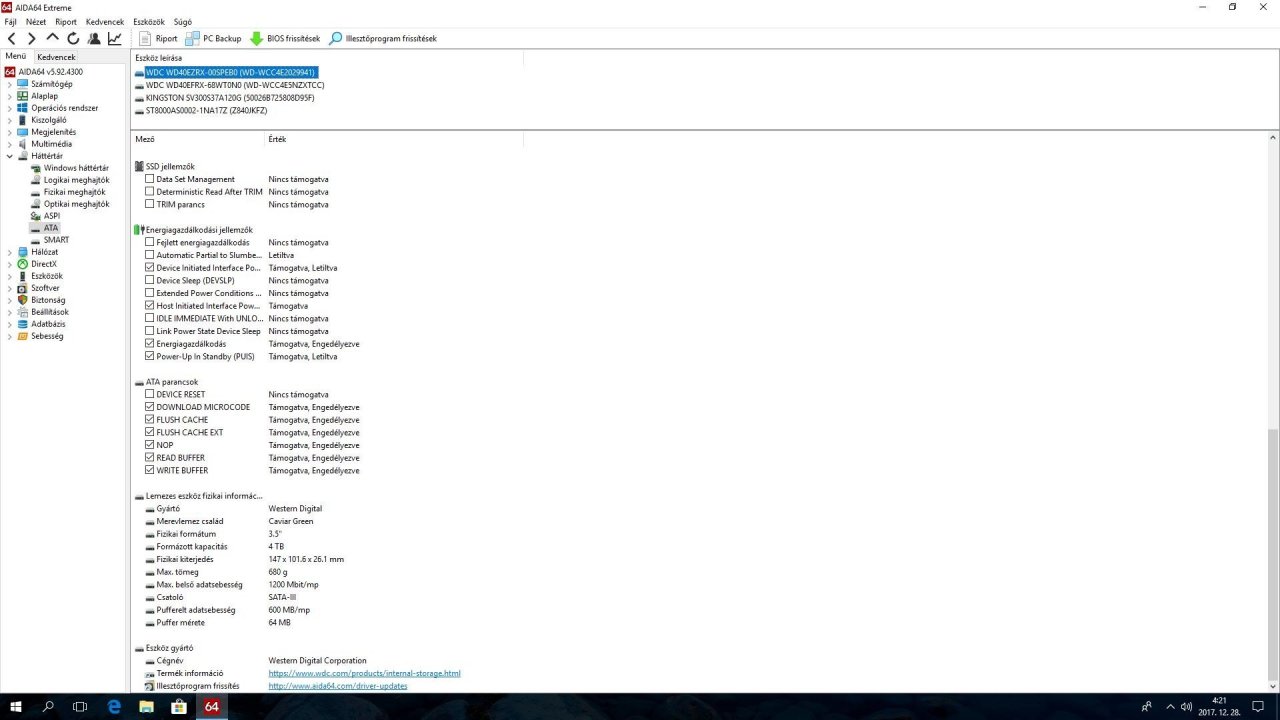The image size is (1280, 720).
Task: Select AIDA64 v5.92.4300 root tree node
Action: pyautogui.click(x=50, y=72)
